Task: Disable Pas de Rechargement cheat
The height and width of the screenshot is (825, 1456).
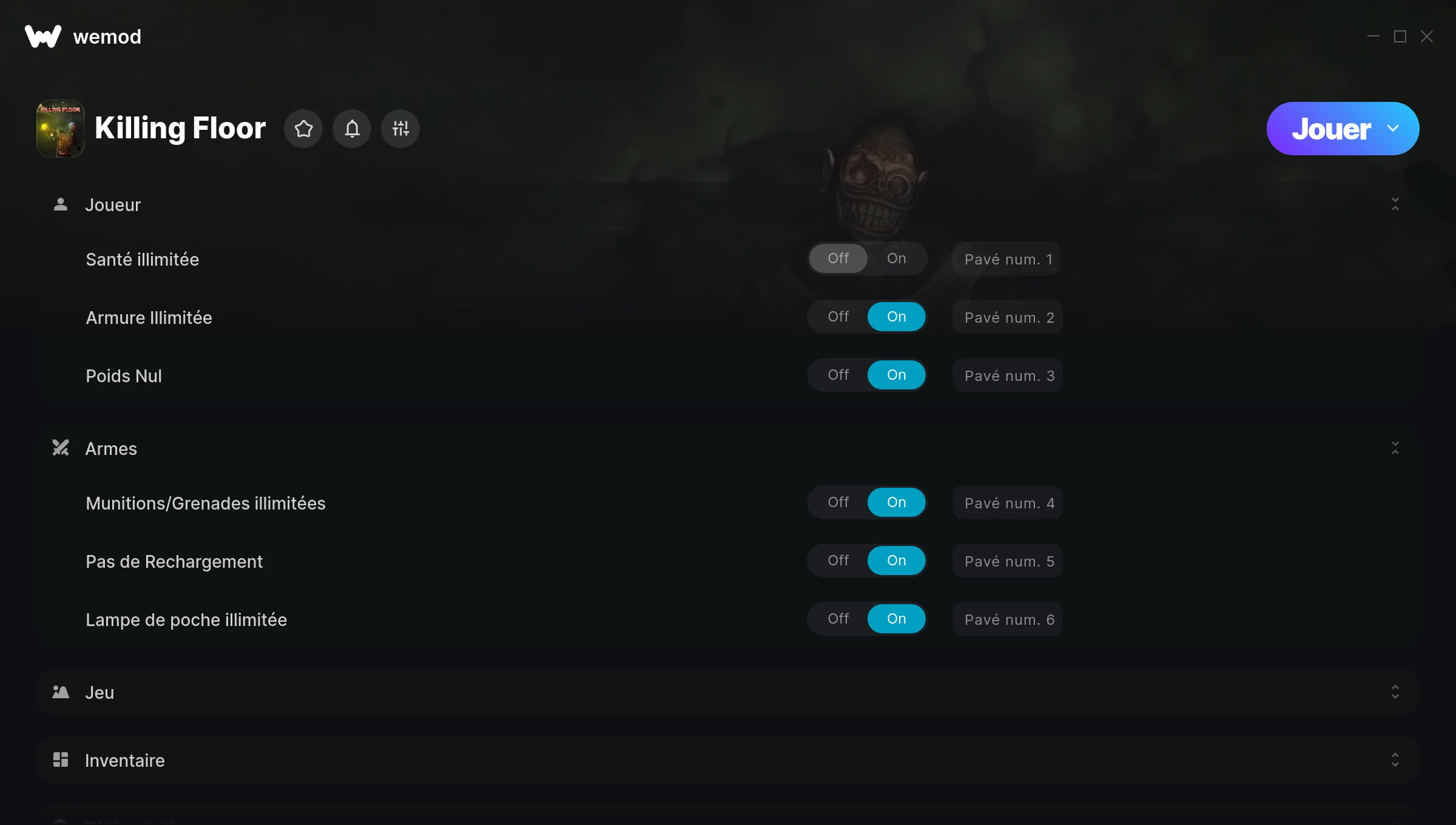Action: (838, 561)
